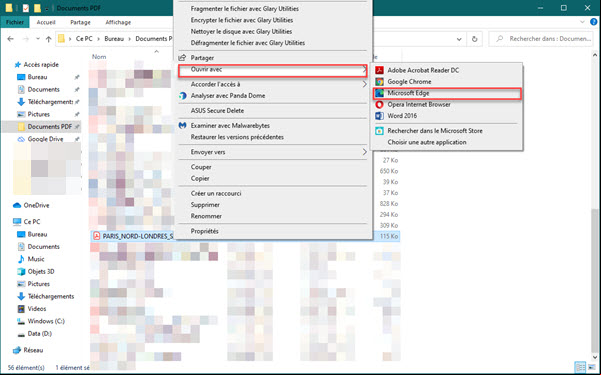The height and width of the screenshot is (375, 601).
Task: Select Bureau under Accès rapide
Action: click(37, 77)
